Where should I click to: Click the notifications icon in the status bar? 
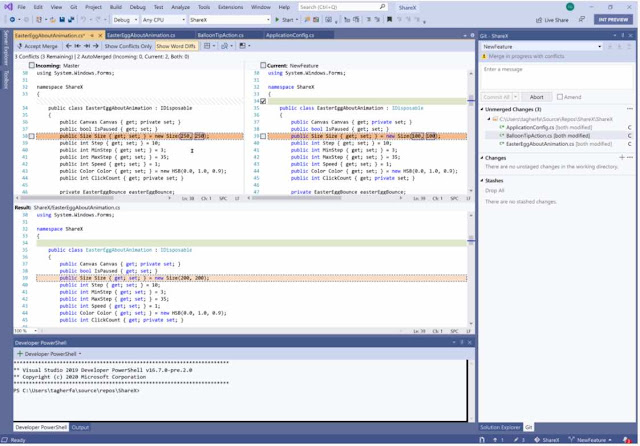point(627,440)
